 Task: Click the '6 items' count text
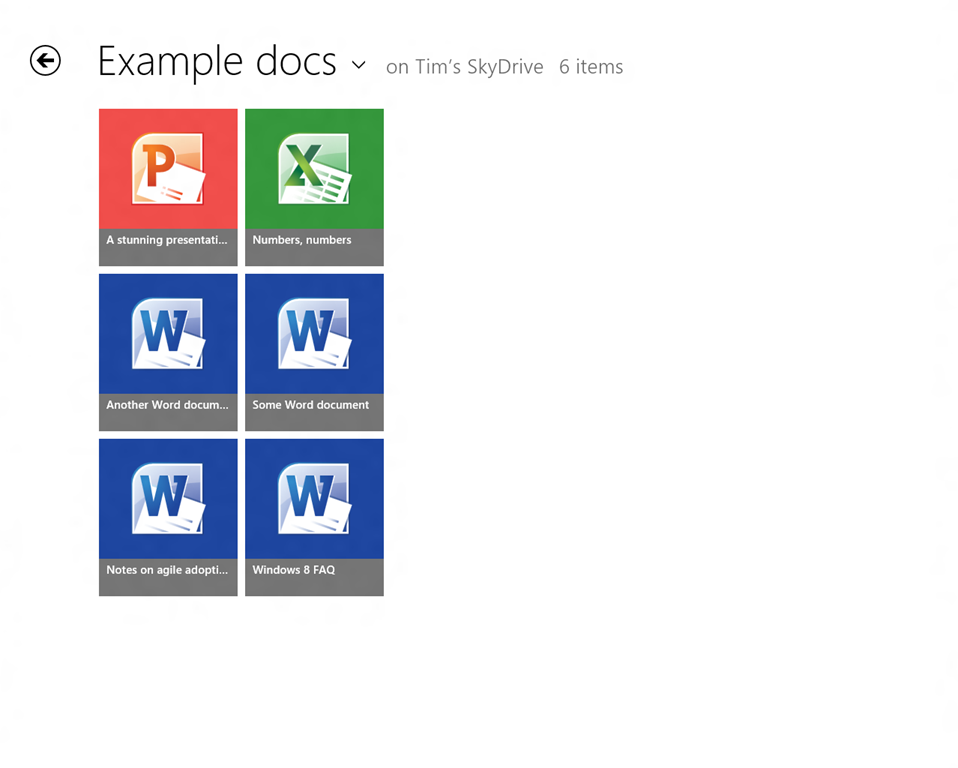click(x=591, y=67)
